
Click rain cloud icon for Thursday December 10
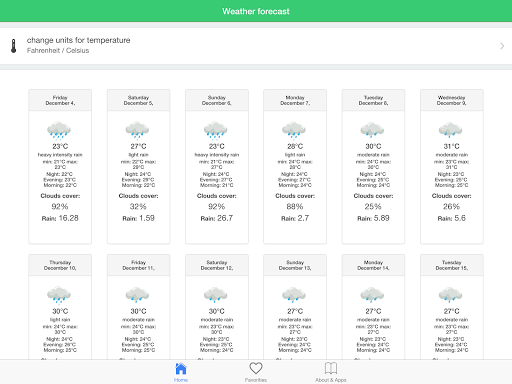[59, 295]
